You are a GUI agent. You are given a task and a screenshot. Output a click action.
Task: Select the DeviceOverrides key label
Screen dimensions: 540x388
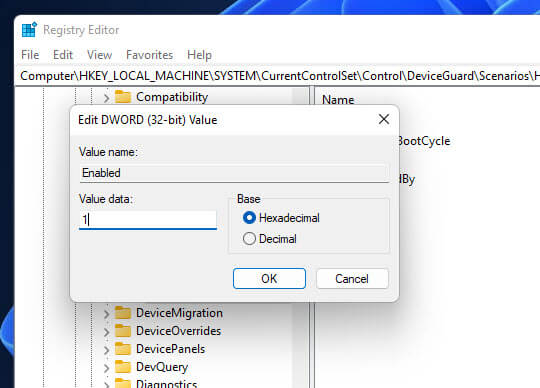pos(178,331)
